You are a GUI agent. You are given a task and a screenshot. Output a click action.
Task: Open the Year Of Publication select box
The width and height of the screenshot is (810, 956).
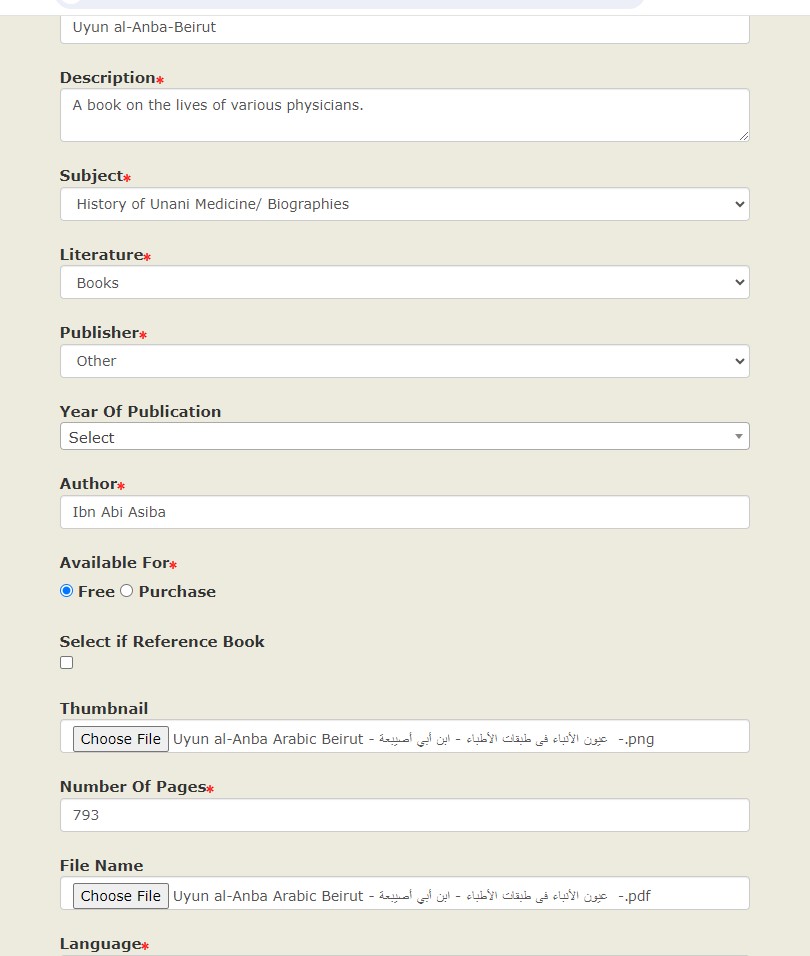point(404,437)
